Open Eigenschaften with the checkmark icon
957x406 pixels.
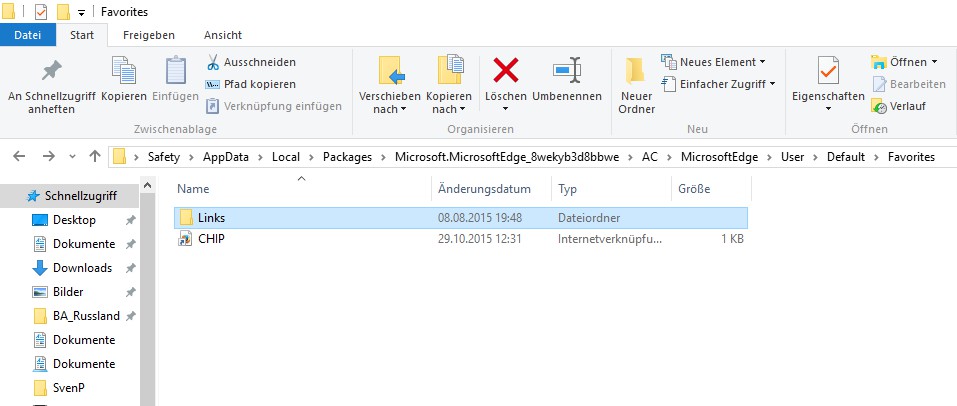pos(827,72)
